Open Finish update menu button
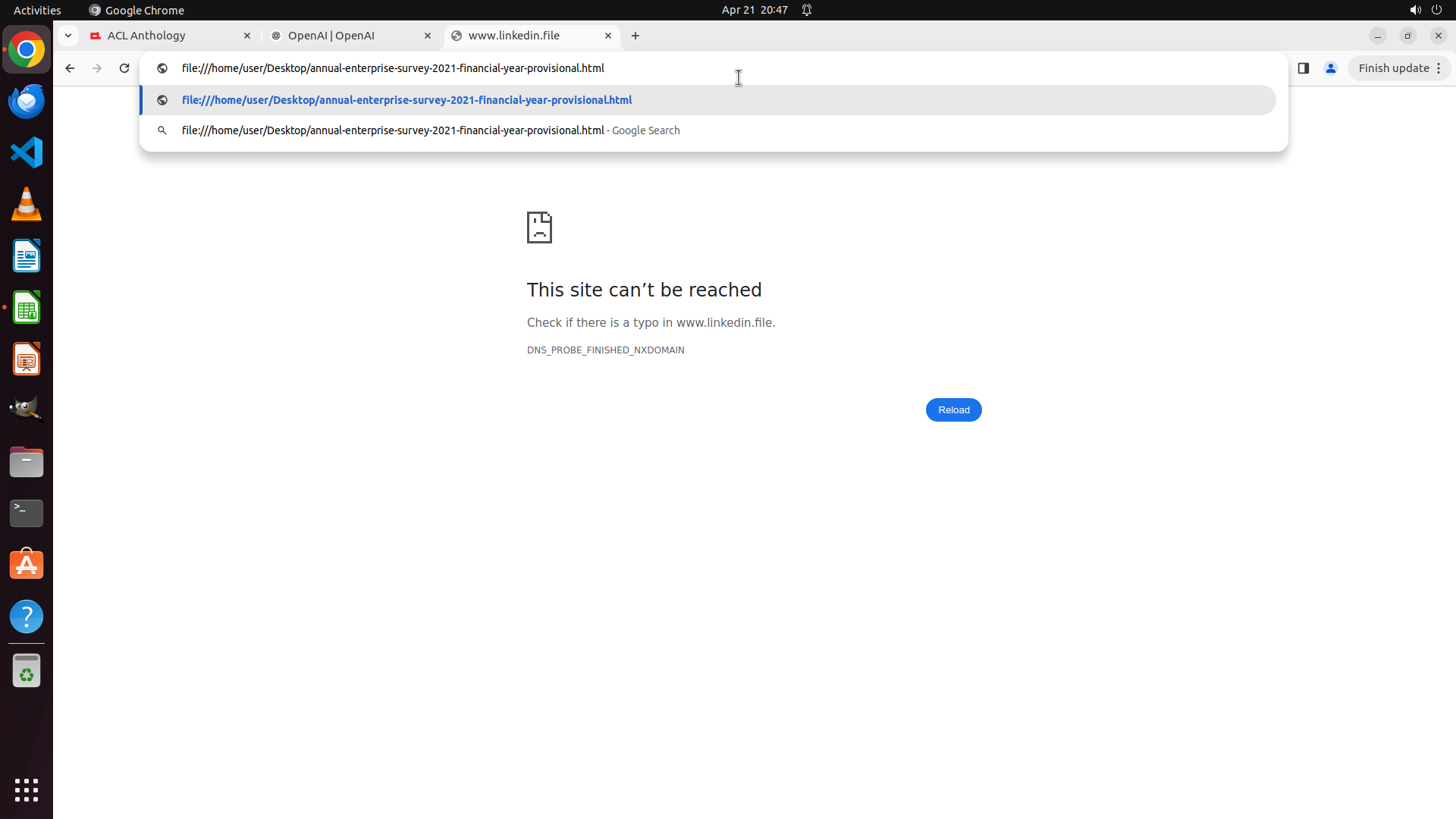Screen dimensions: 1456x819 [1399, 68]
